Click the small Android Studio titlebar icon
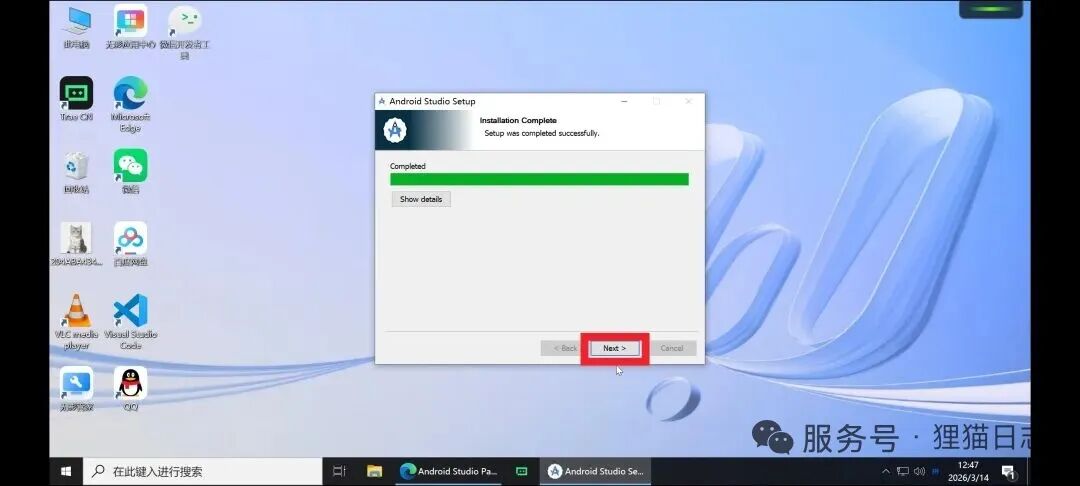Image resolution: width=1080 pixels, height=486 pixels. [382, 101]
